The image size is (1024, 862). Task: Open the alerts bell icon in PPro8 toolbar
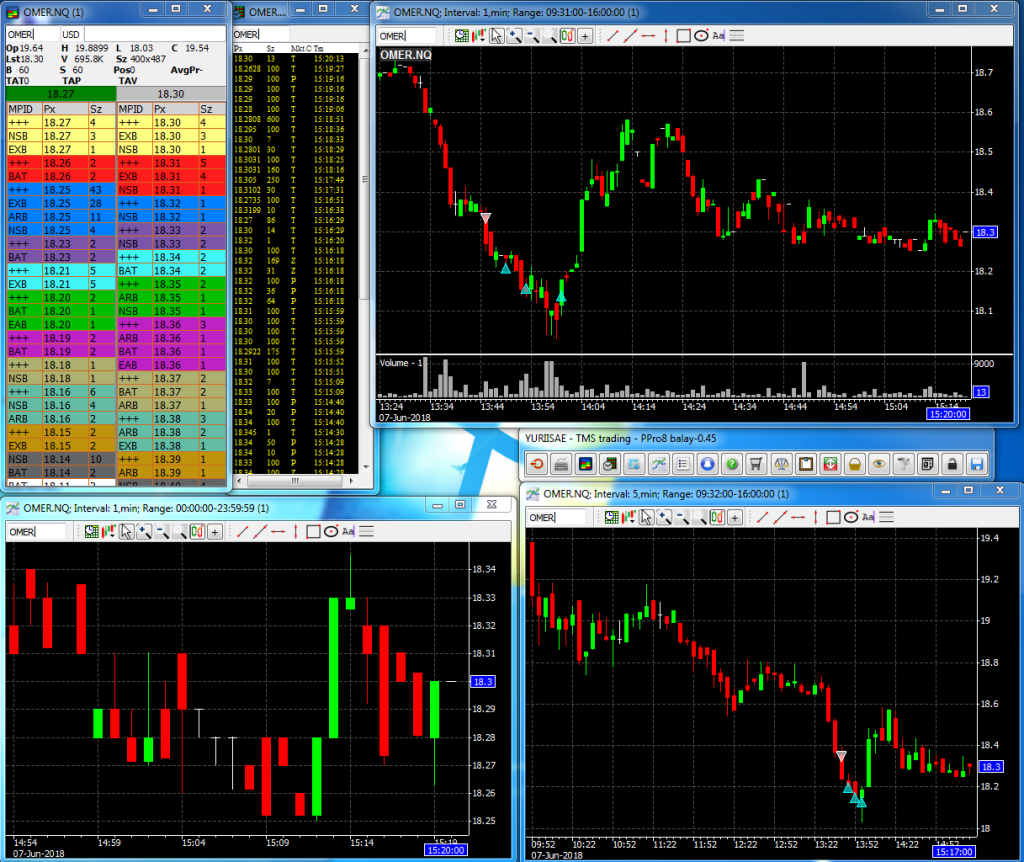(x=708, y=464)
